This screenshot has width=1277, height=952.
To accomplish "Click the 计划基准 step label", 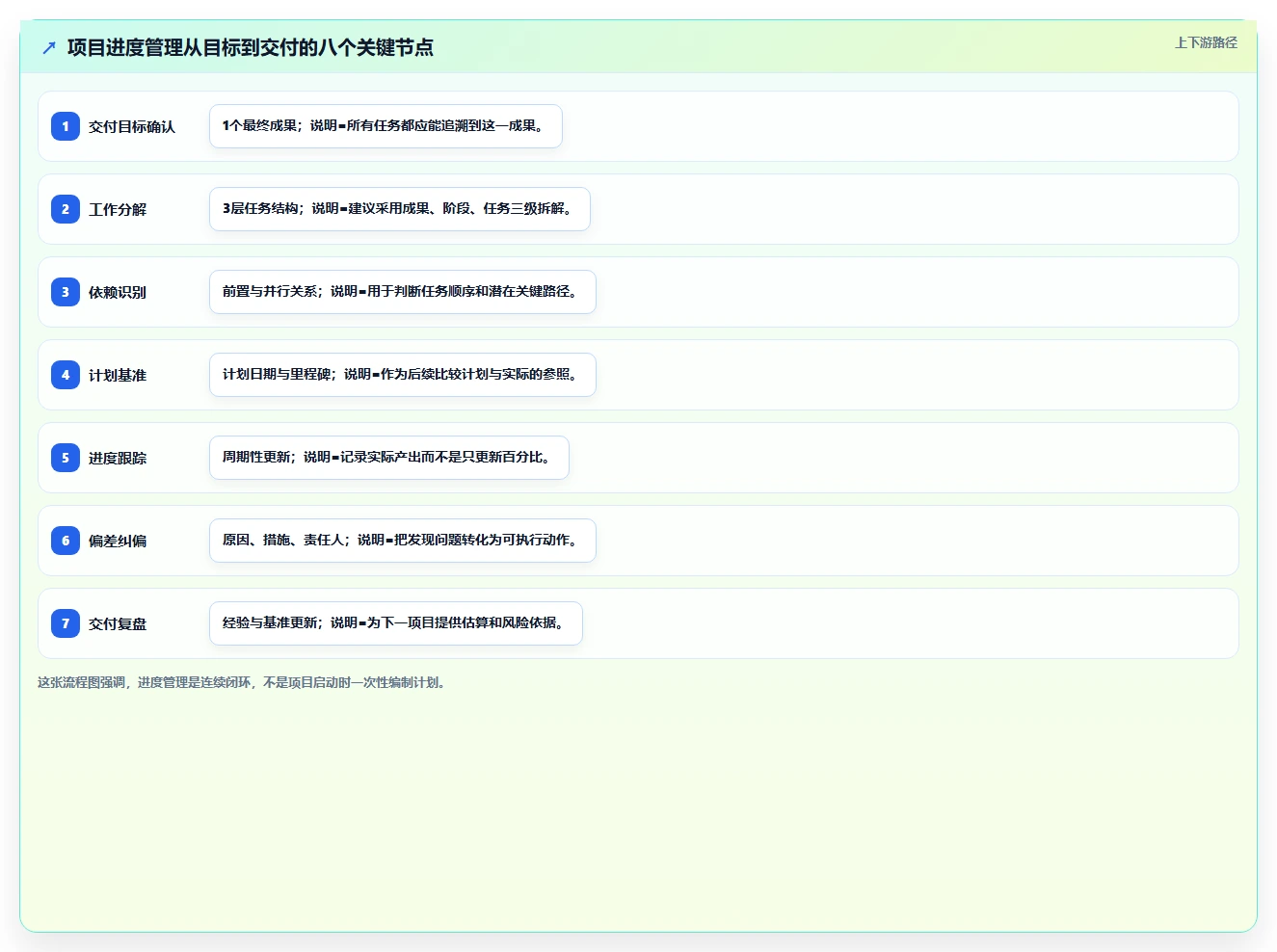I will 118,375.
